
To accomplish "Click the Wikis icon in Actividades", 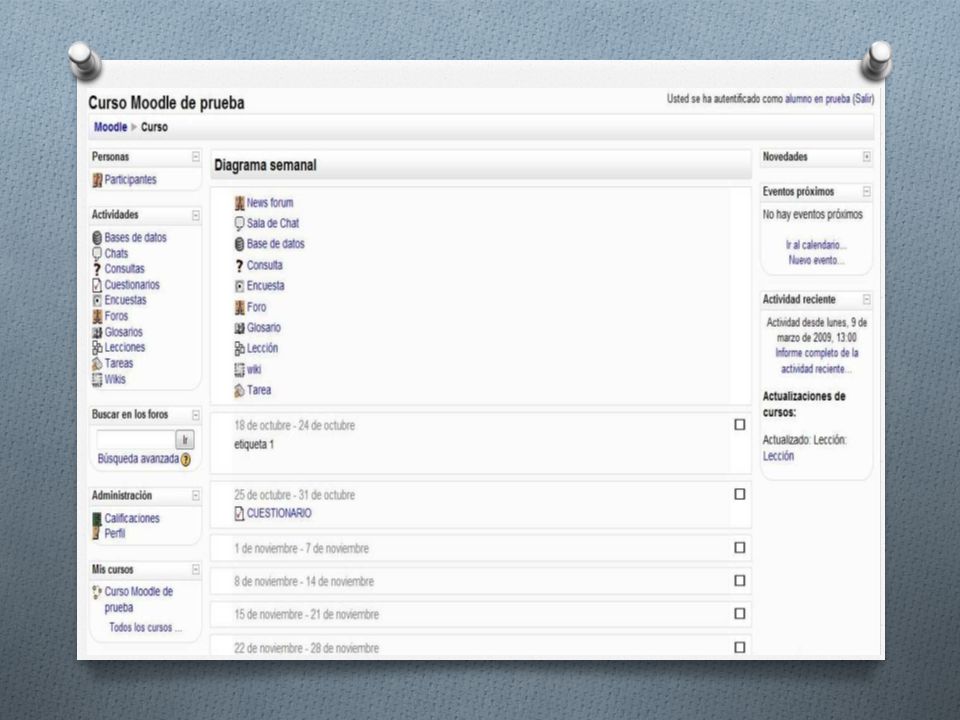I will (x=97, y=380).
